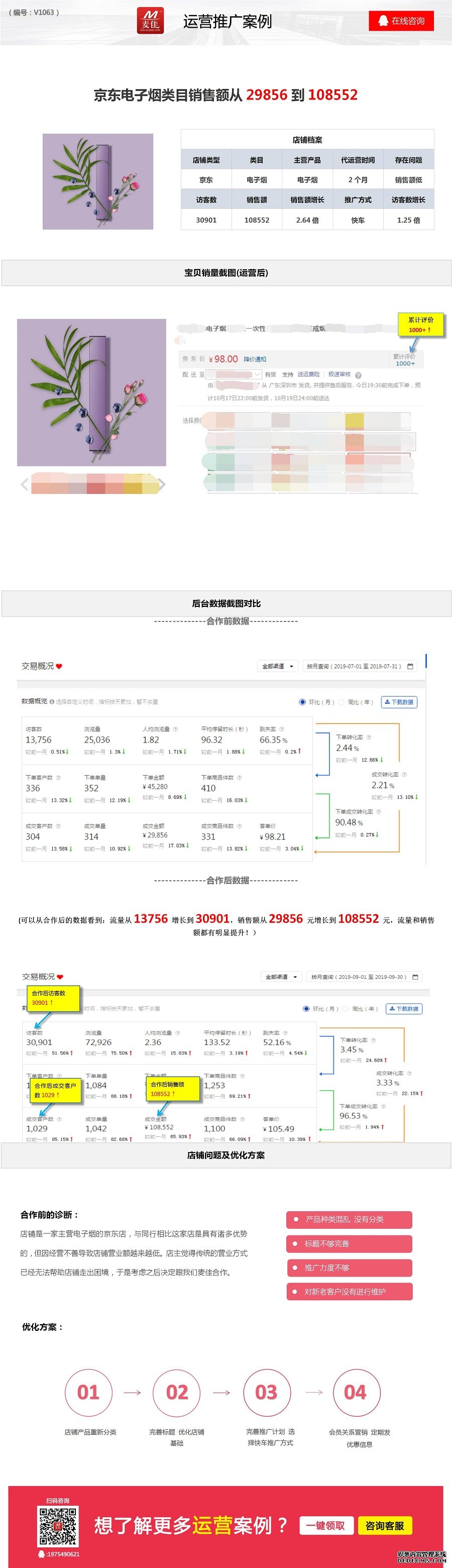Click the 店铺问题及优化方案 section header
The height and width of the screenshot is (1568, 452).
tap(227, 1155)
